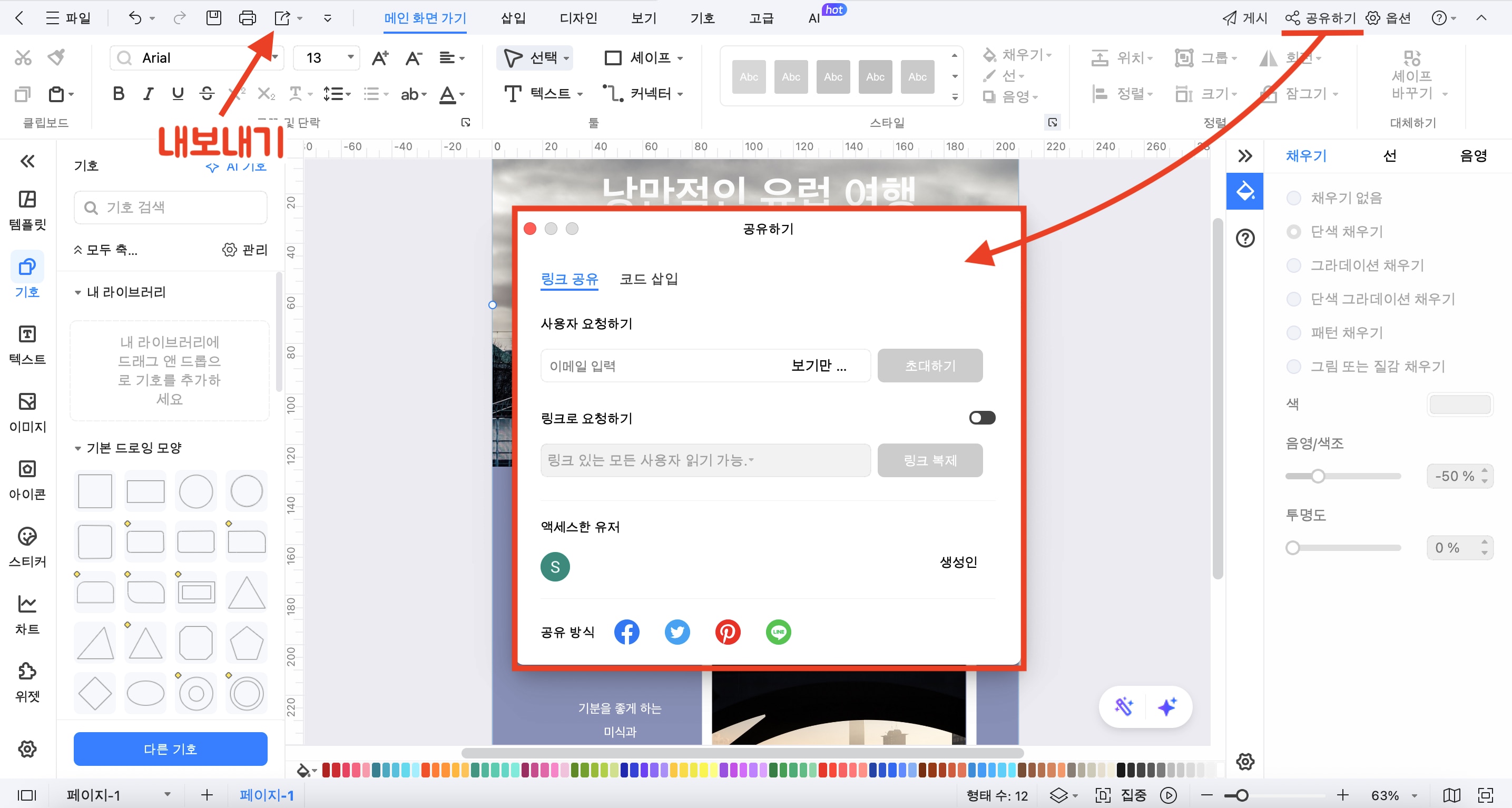Open the 63% zoom level dropdown

pos(1394,795)
